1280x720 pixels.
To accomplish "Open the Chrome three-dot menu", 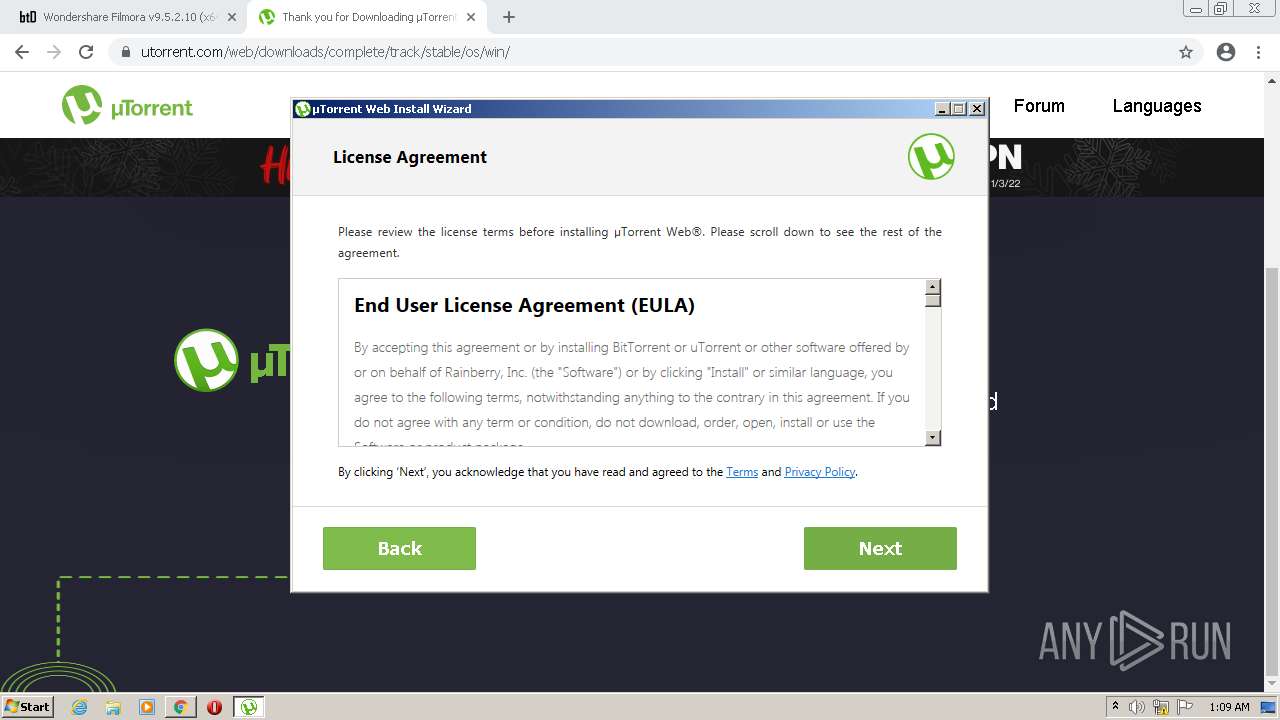I will 1260,52.
